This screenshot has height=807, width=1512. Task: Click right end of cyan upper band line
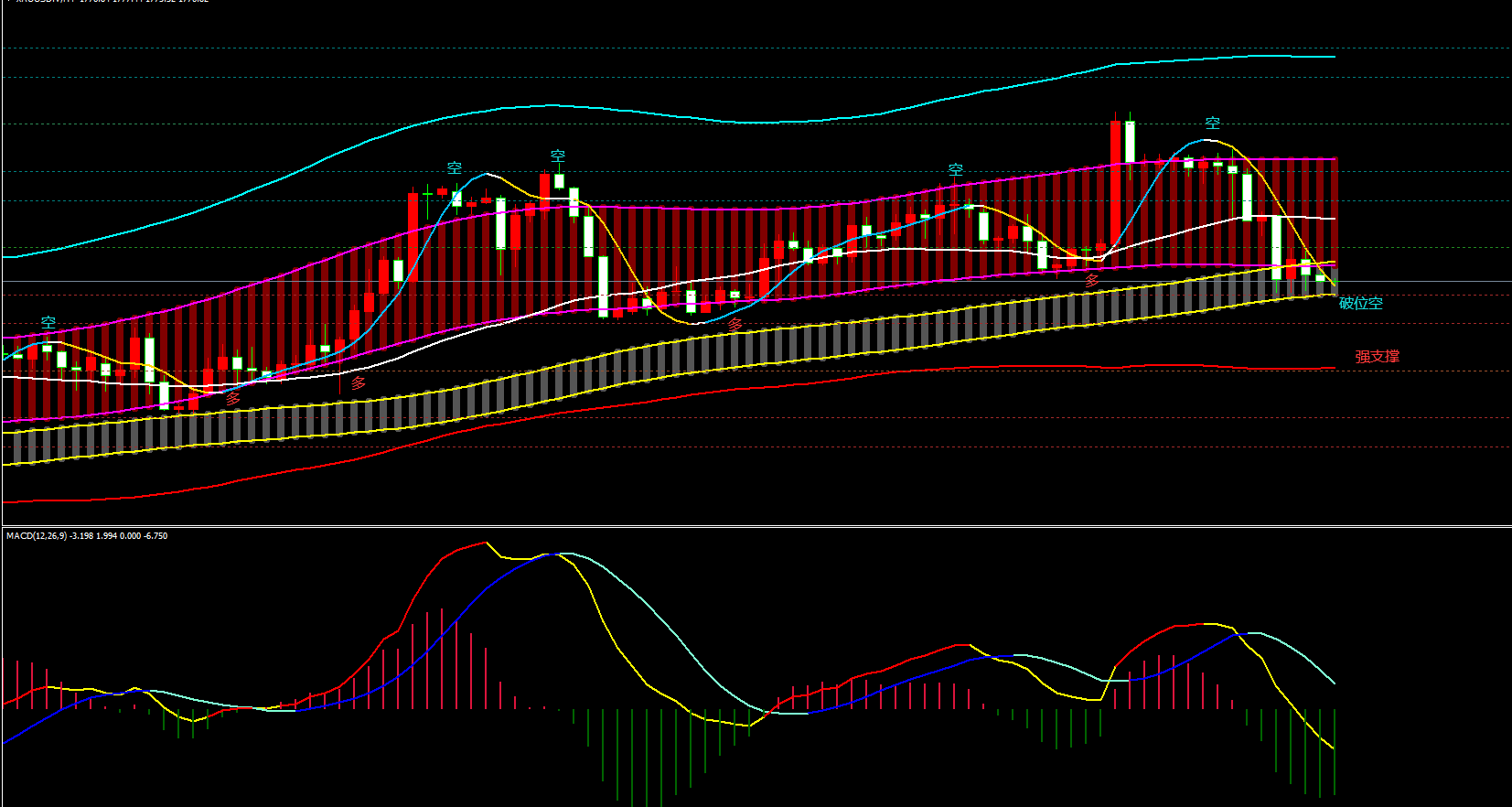coord(1333,57)
